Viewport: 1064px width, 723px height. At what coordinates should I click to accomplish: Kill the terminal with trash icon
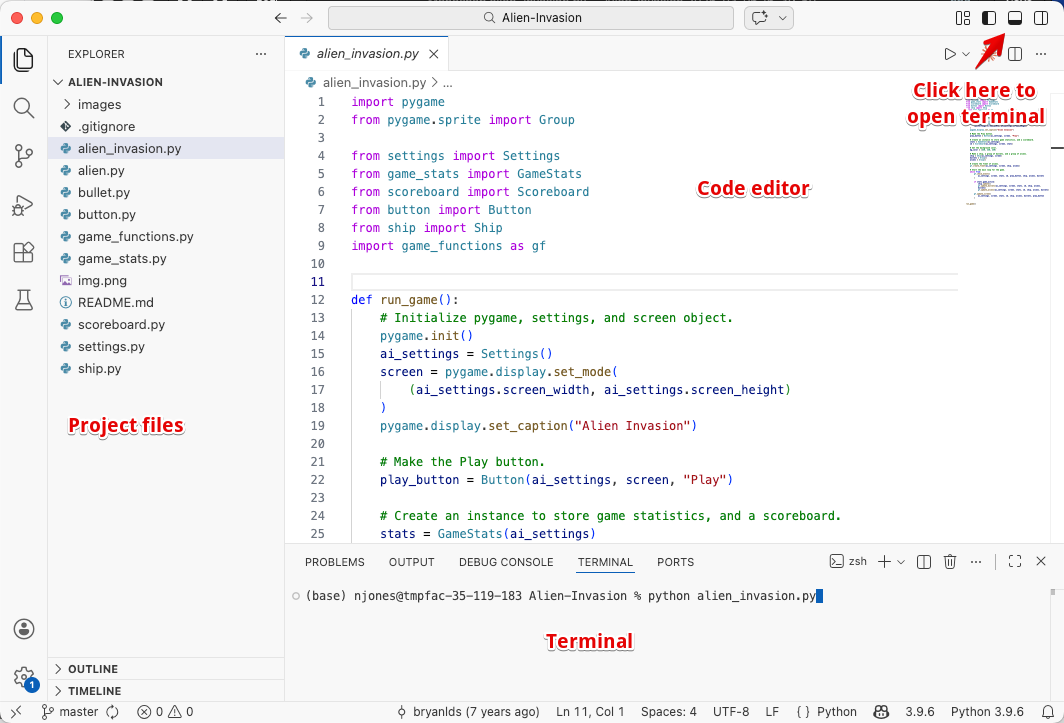pyautogui.click(x=950, y=561)
